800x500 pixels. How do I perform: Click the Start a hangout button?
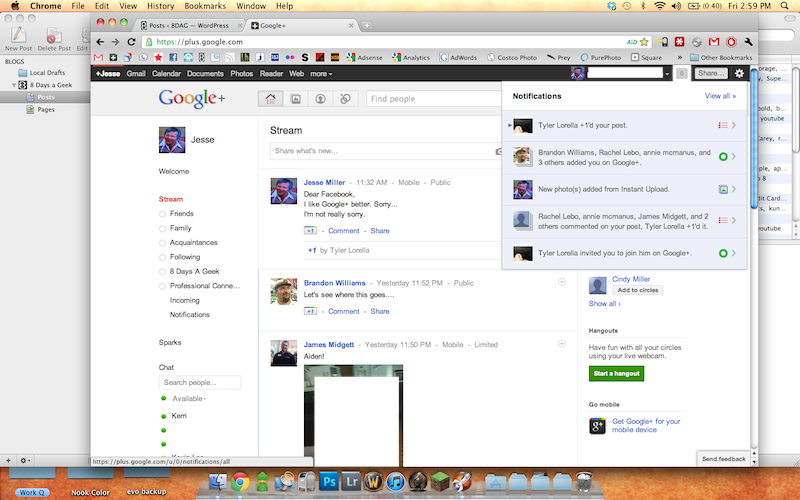coord(616,373)
